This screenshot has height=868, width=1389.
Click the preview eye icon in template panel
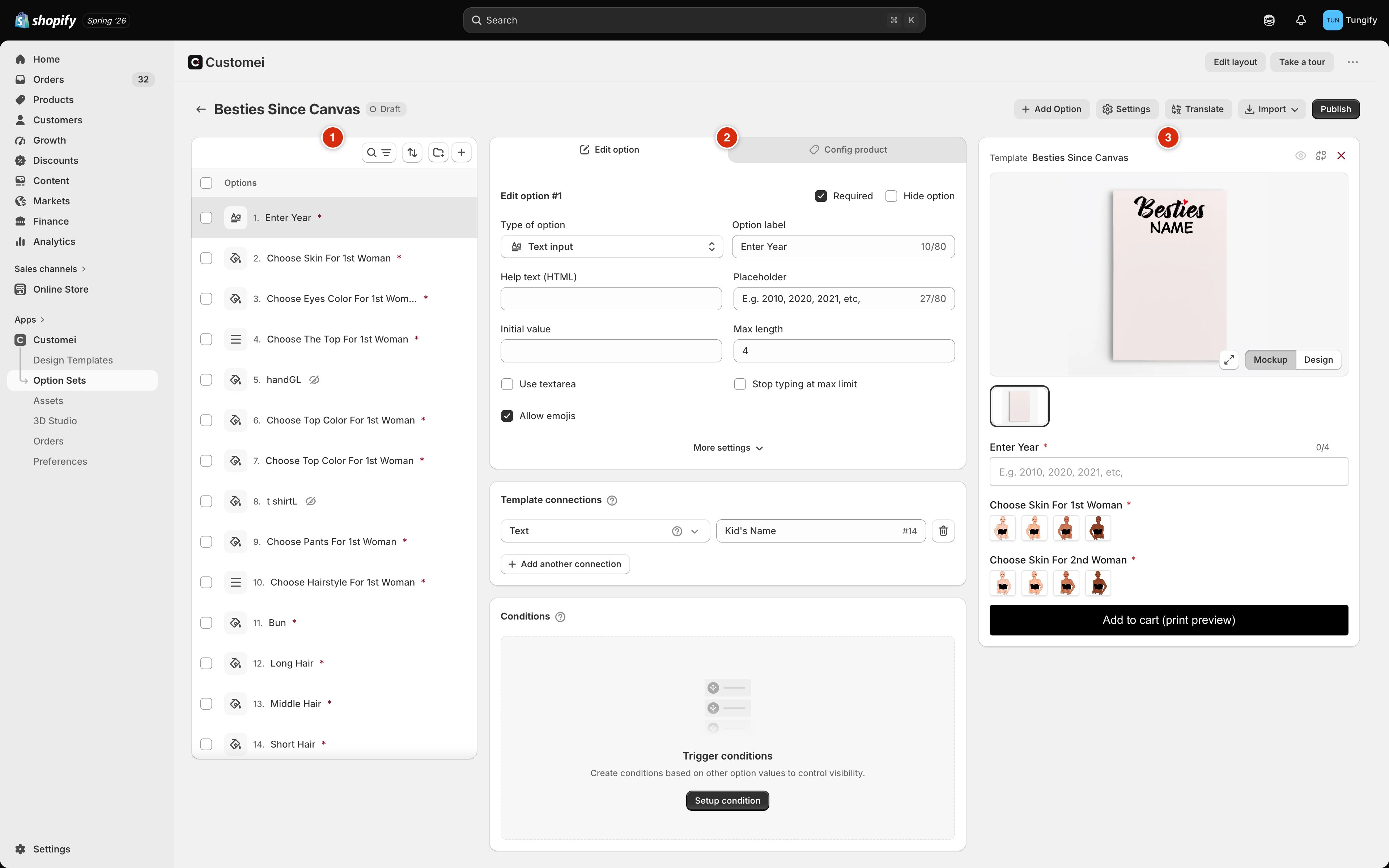point(1301,156)
